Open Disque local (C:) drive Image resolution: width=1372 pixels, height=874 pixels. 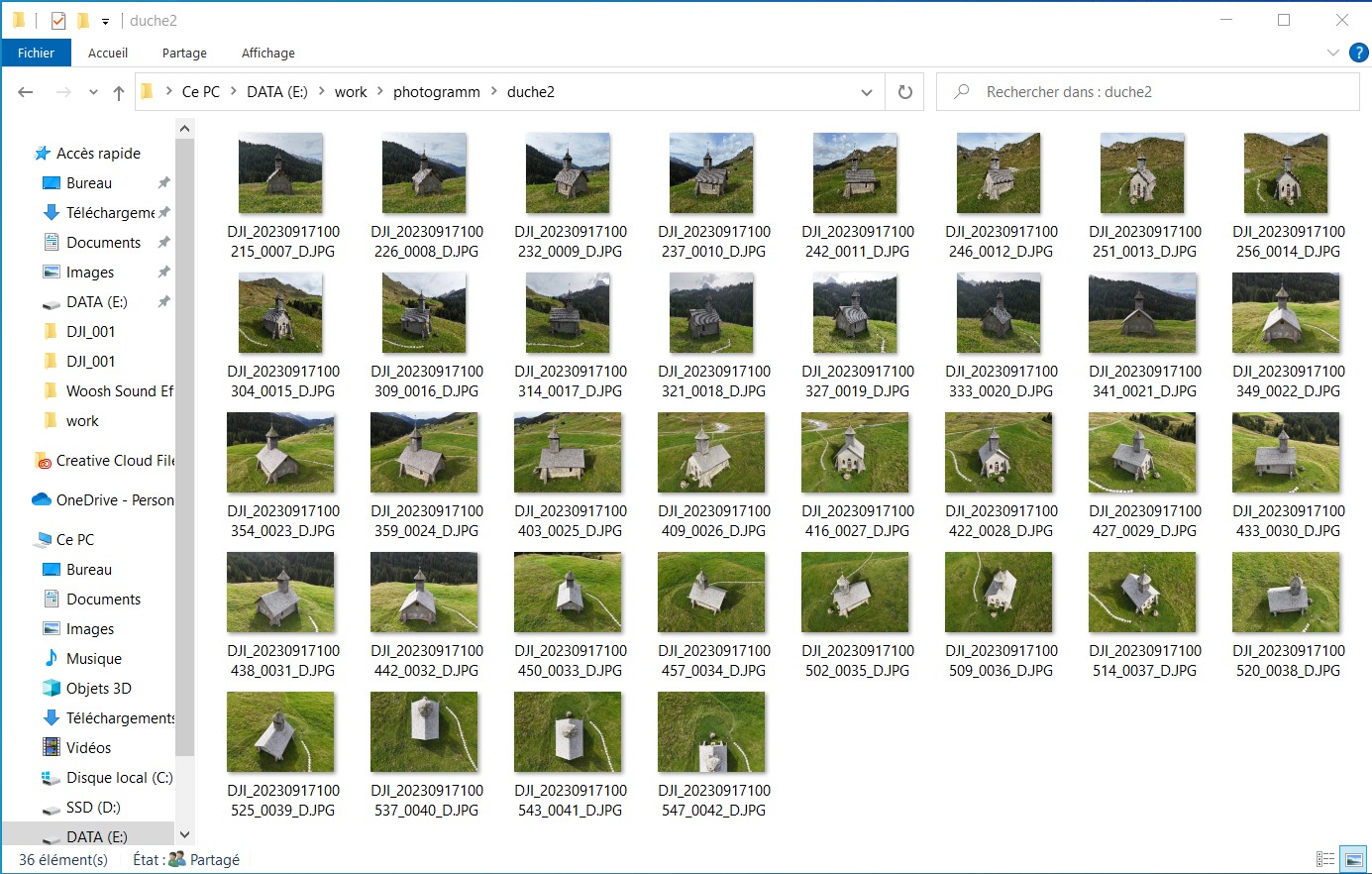pyautogui.click(x=120, y=778)
